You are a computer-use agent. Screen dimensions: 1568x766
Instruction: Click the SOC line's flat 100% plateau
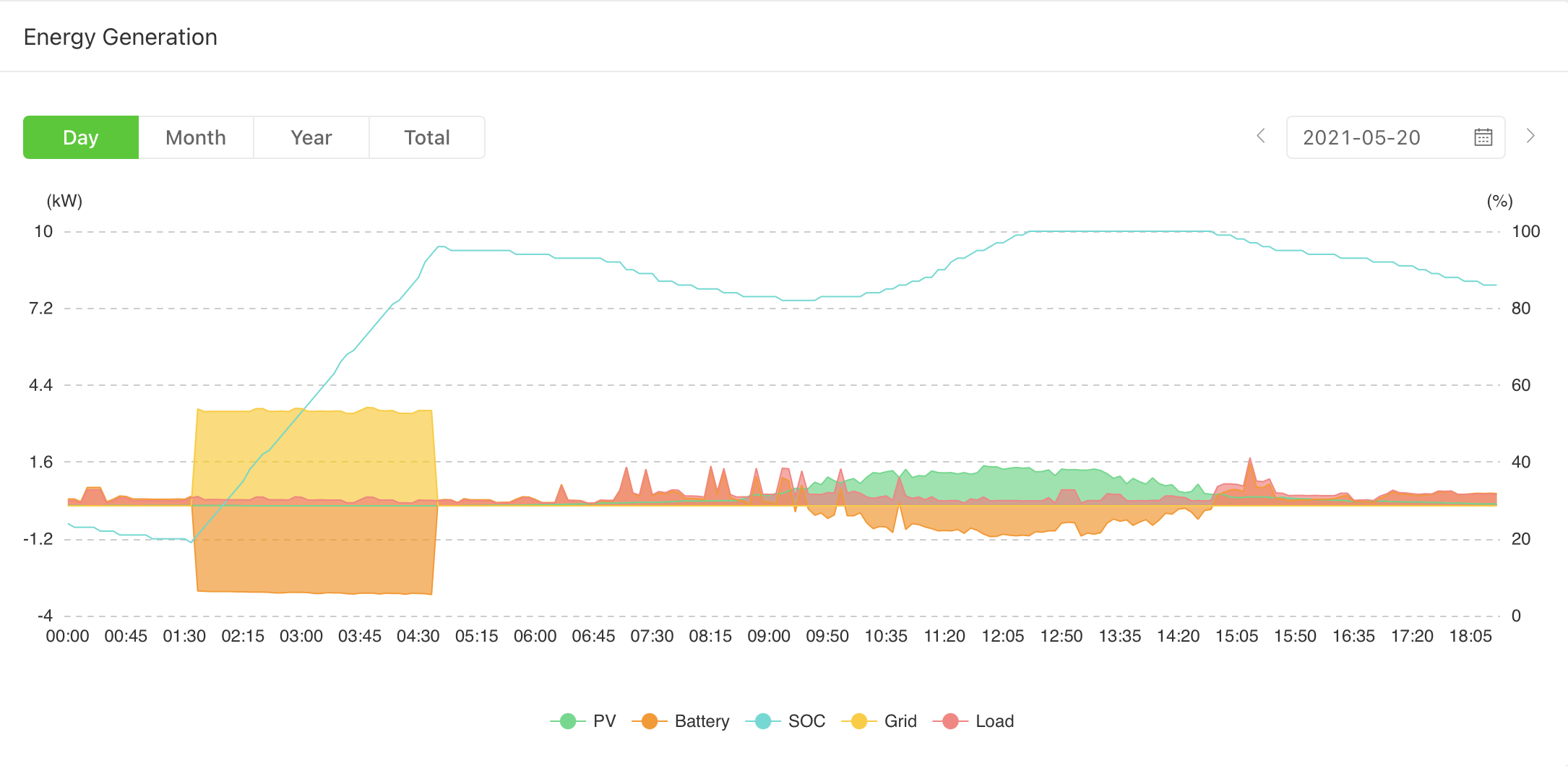1120,231
